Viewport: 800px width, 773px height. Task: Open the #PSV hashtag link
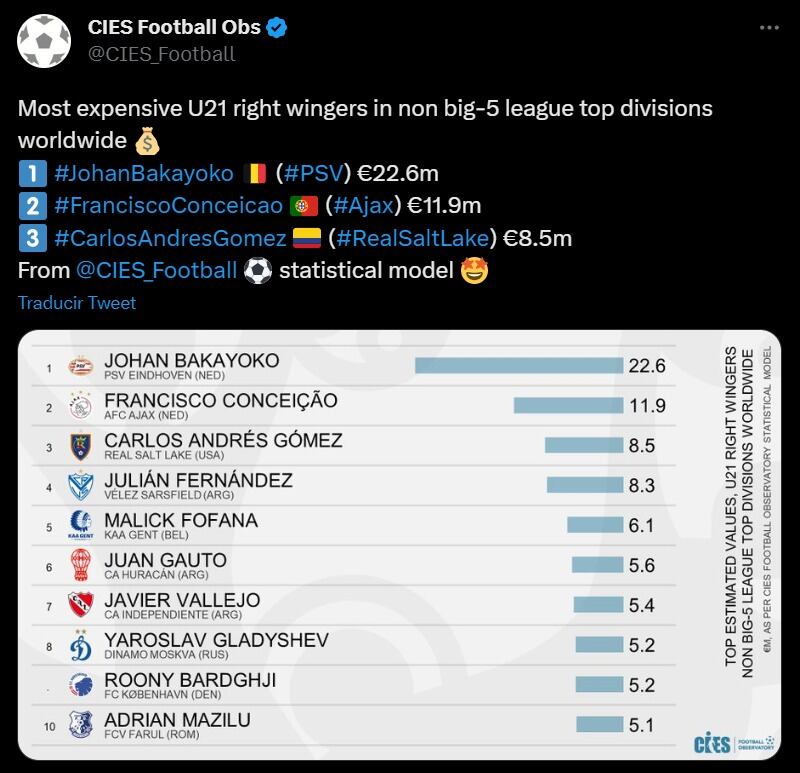tap(314, 173)
